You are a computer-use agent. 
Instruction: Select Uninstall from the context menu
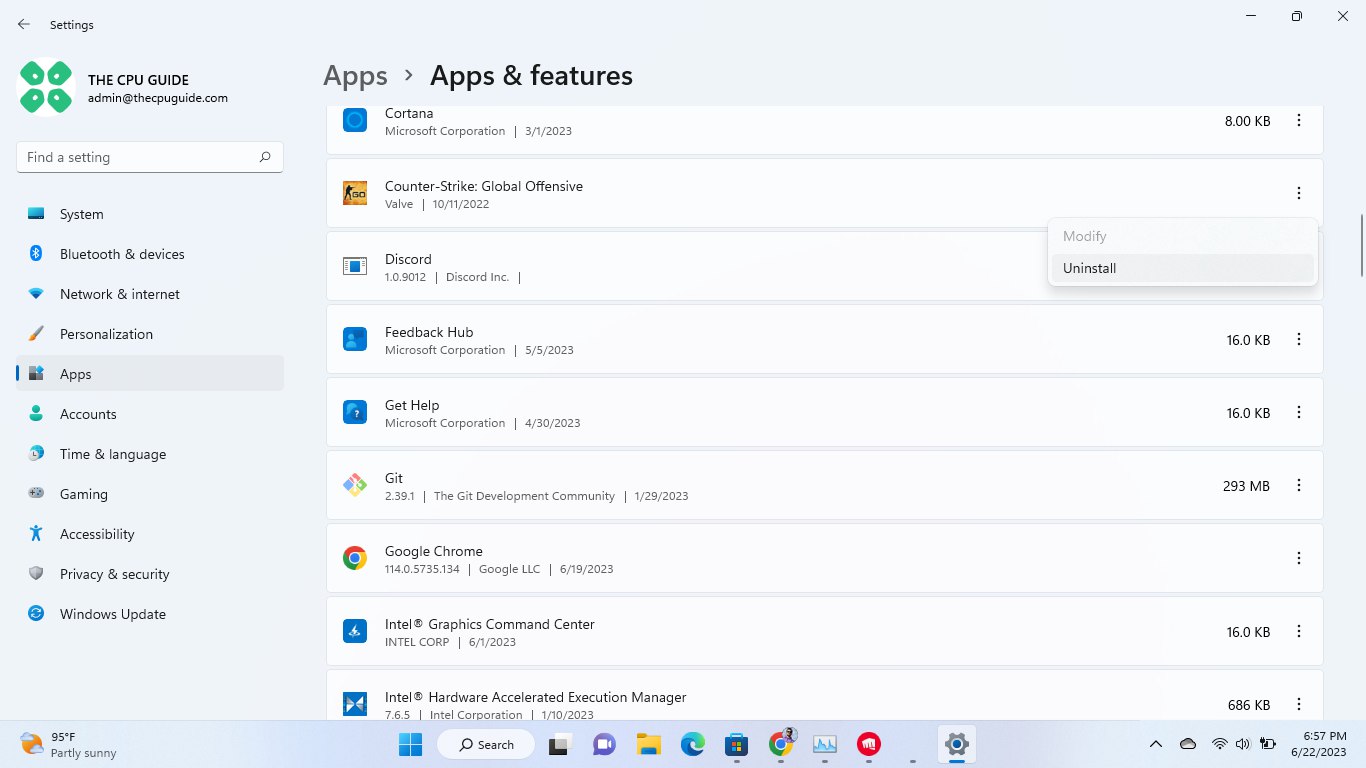[1182, 268]
